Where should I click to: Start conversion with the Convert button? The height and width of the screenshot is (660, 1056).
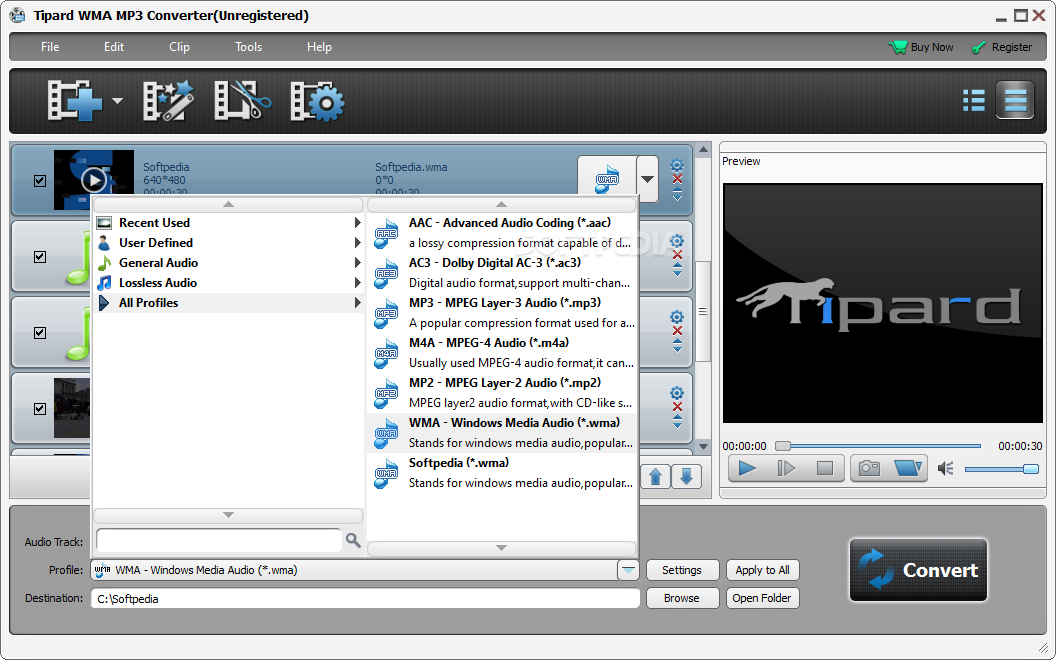coord(919,570)
